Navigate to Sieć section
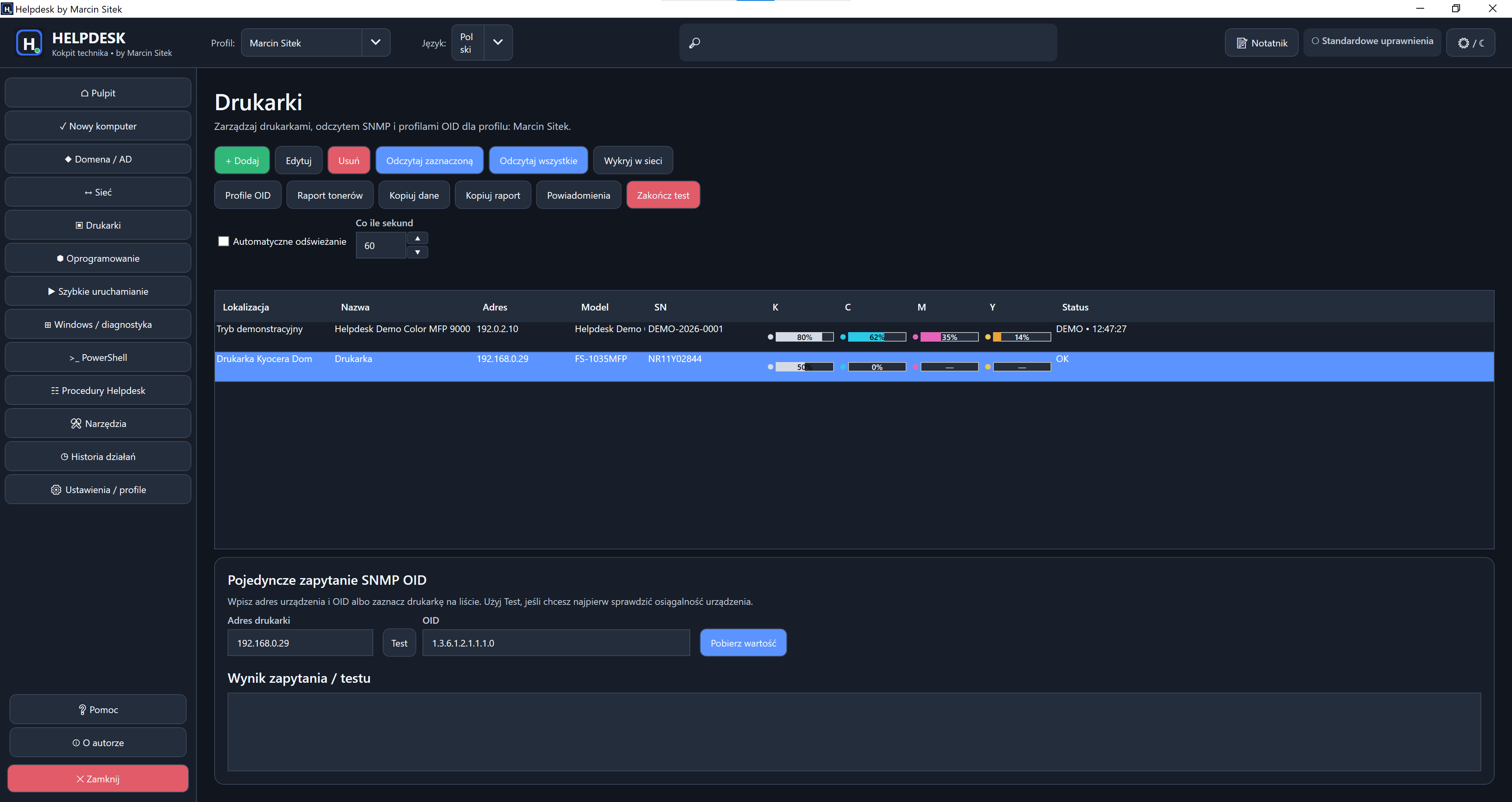The width and height of the screenshot is (1512, 802). pos(98,192)
